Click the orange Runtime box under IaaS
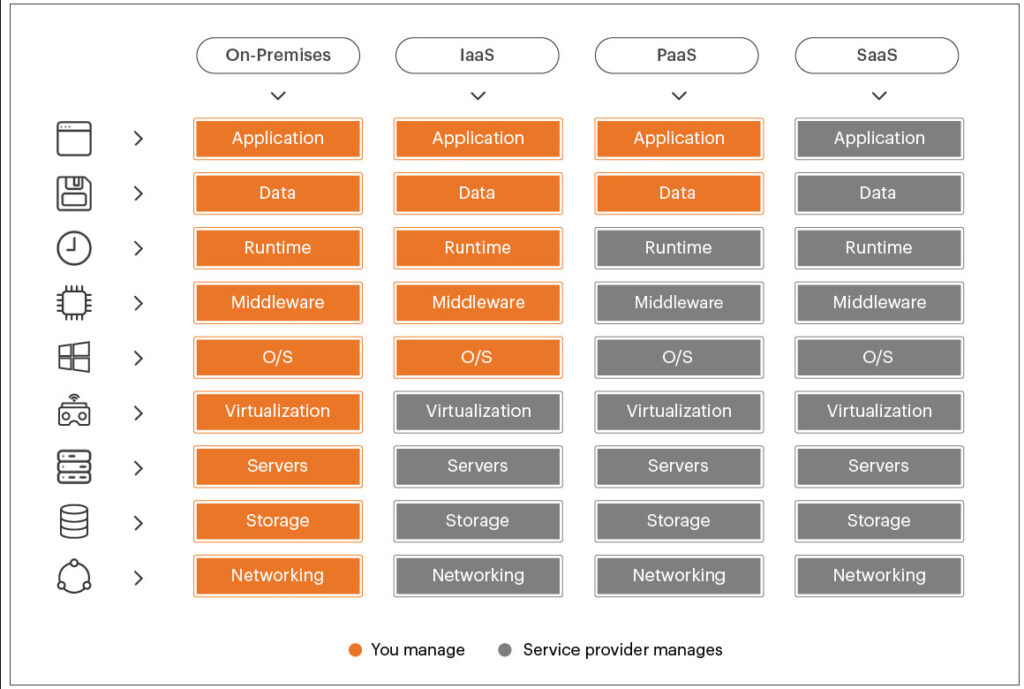The image size is (1024, 689). 478,248
